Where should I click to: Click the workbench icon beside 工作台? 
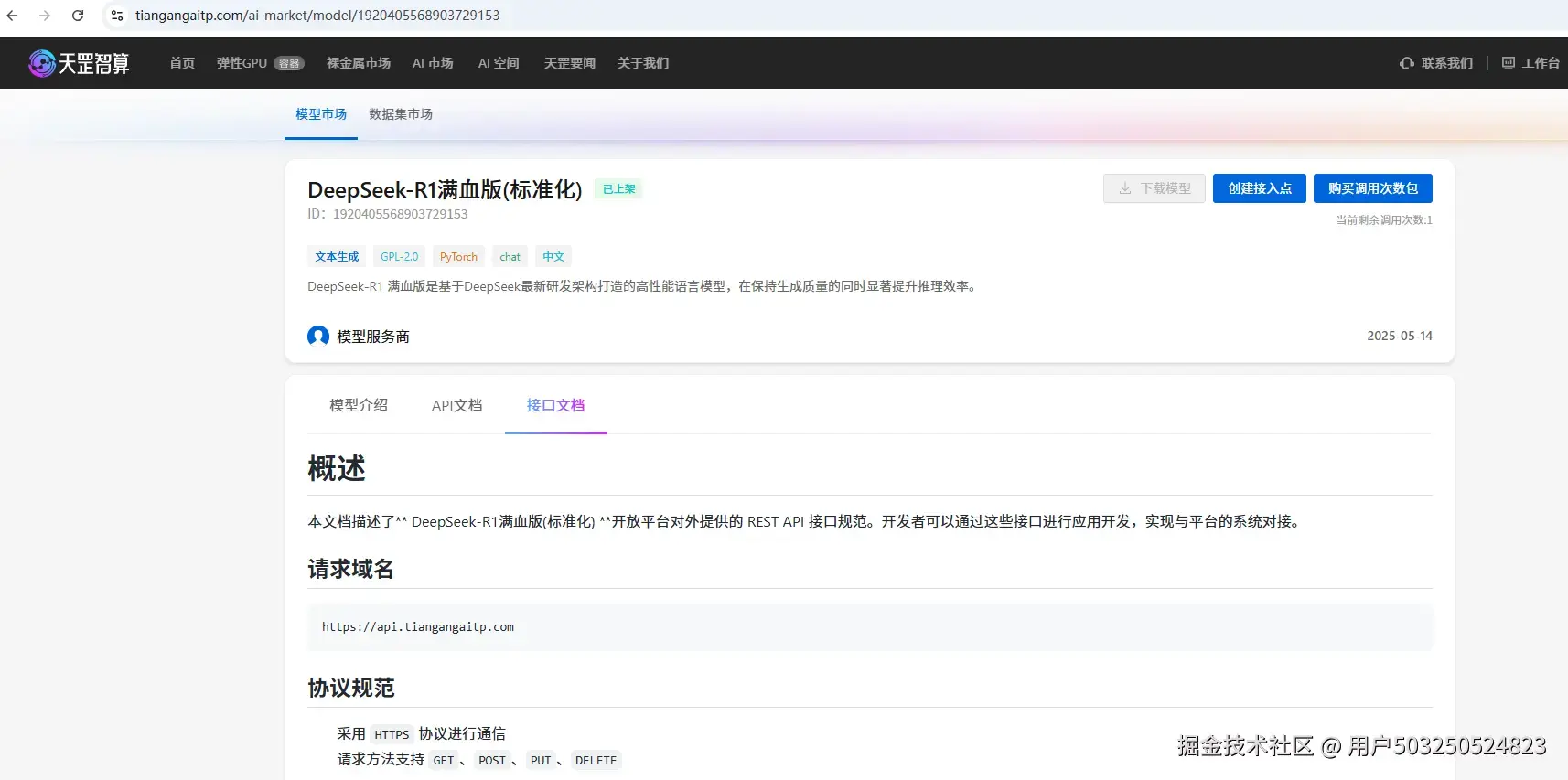pos(1509,63)
